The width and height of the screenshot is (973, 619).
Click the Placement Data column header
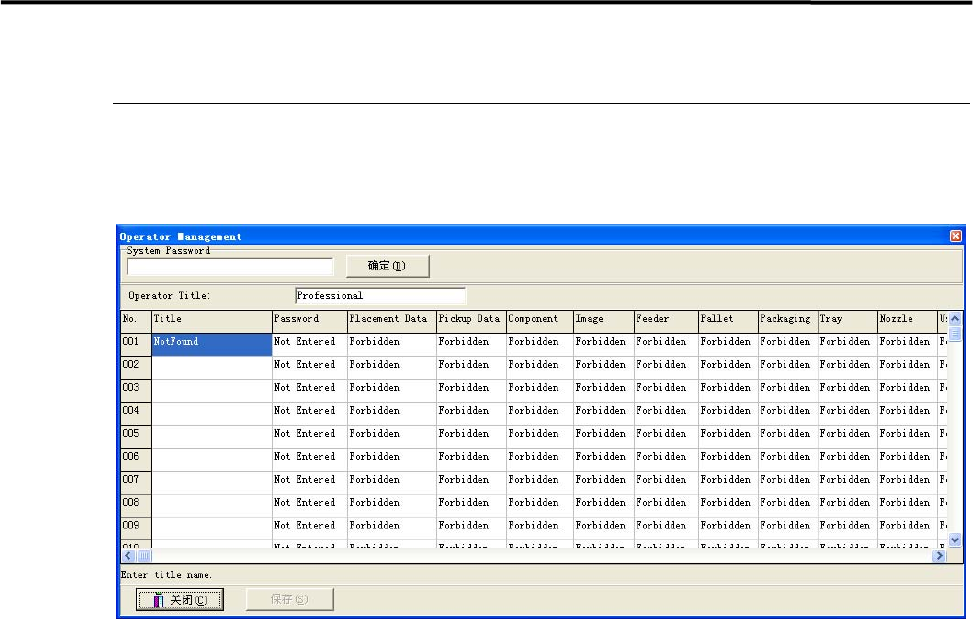390,319
